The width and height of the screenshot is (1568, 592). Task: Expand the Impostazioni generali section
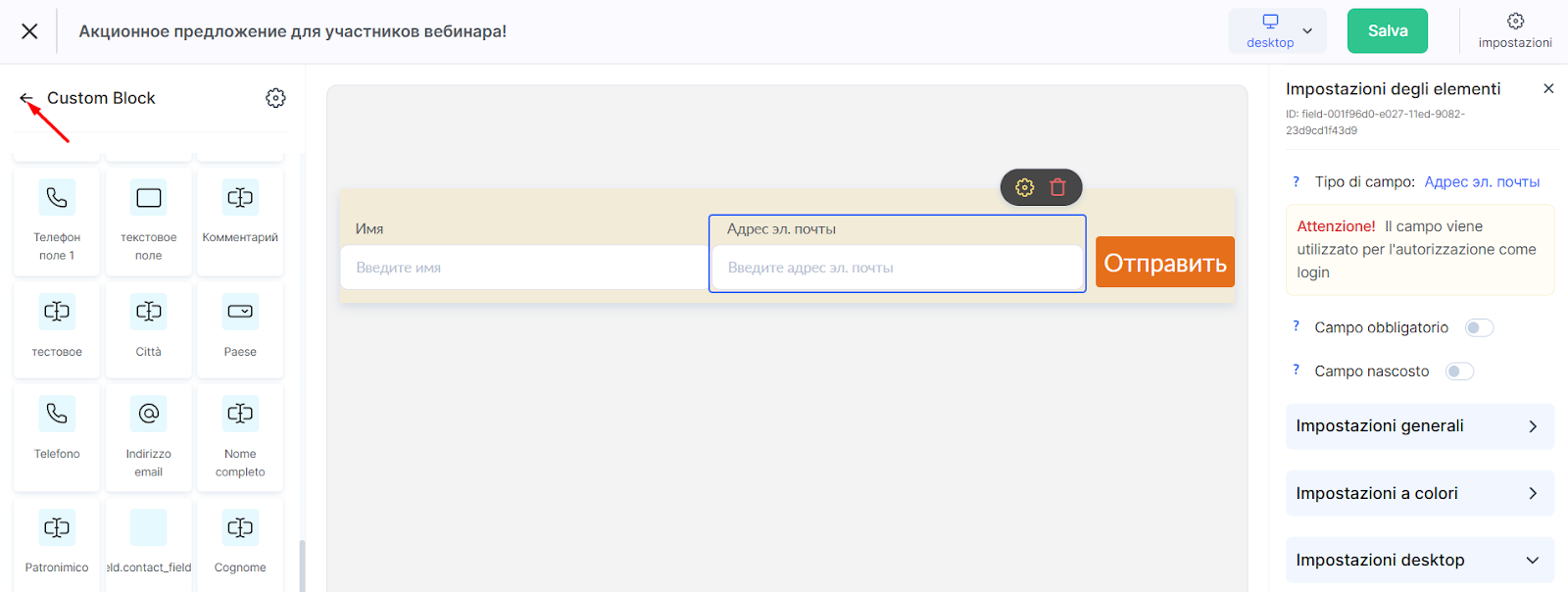coord(1419,426)
